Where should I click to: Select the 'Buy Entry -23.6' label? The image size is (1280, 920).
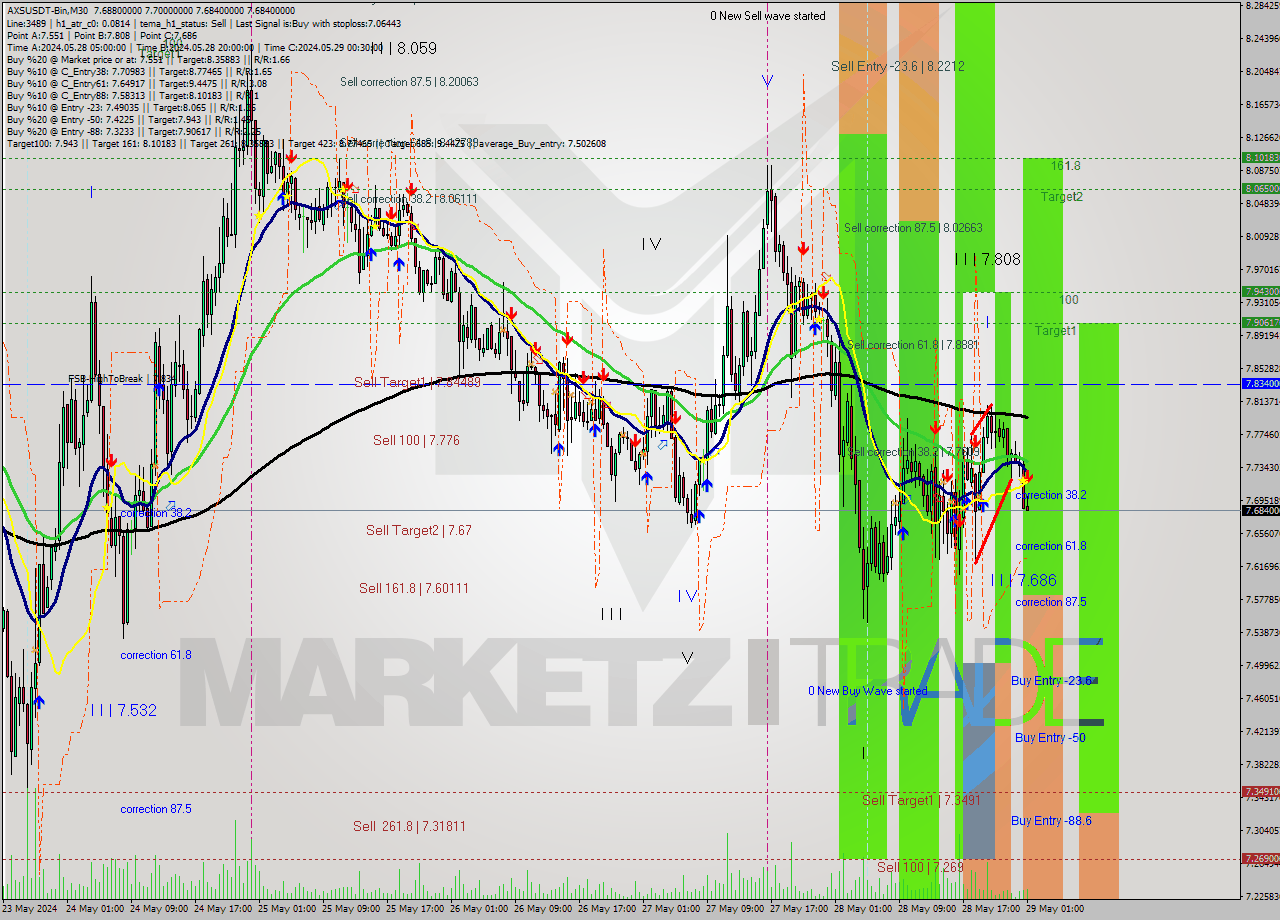pos(1051,681)
